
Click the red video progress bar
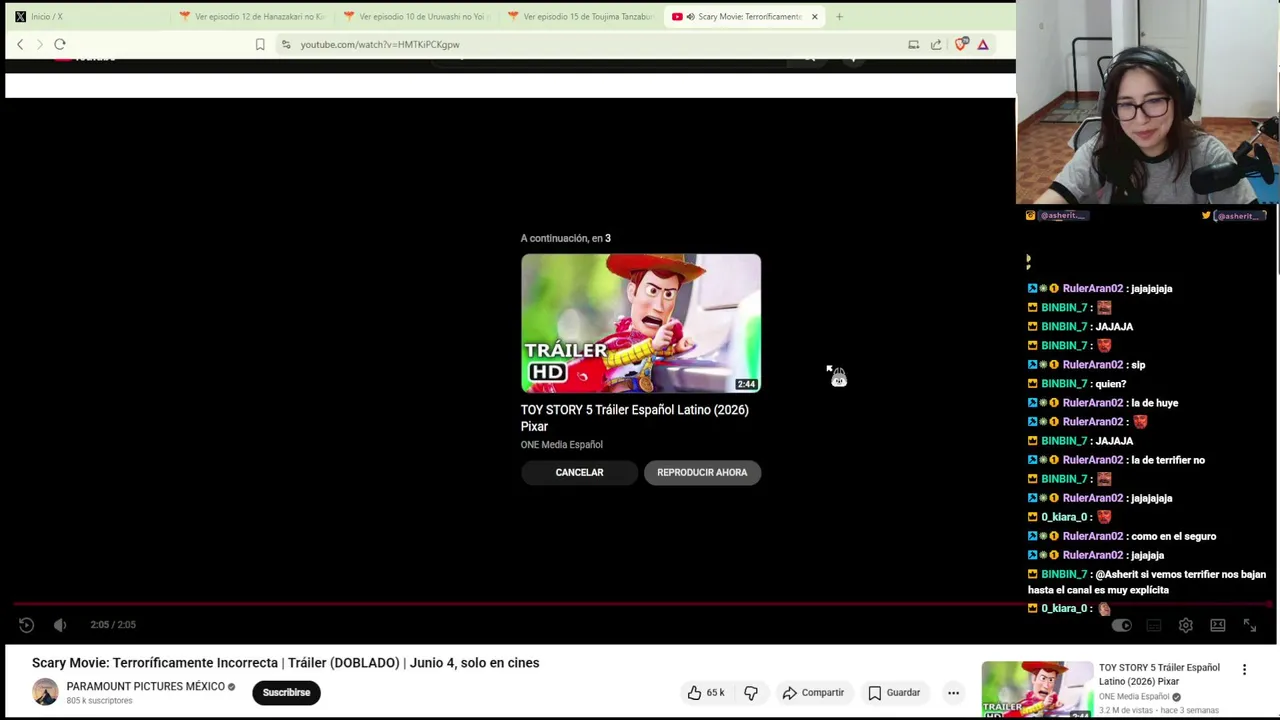640,604
